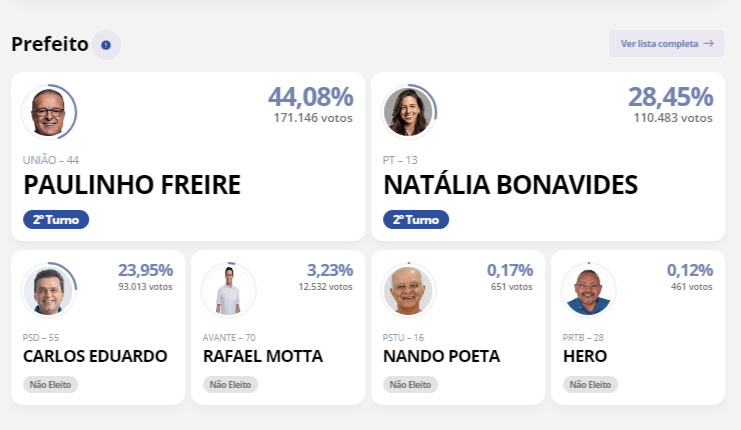Click Paulinho Freire's candidate photo
The width and height of the screenshot is (741, 430).
[x=47, y=112]
